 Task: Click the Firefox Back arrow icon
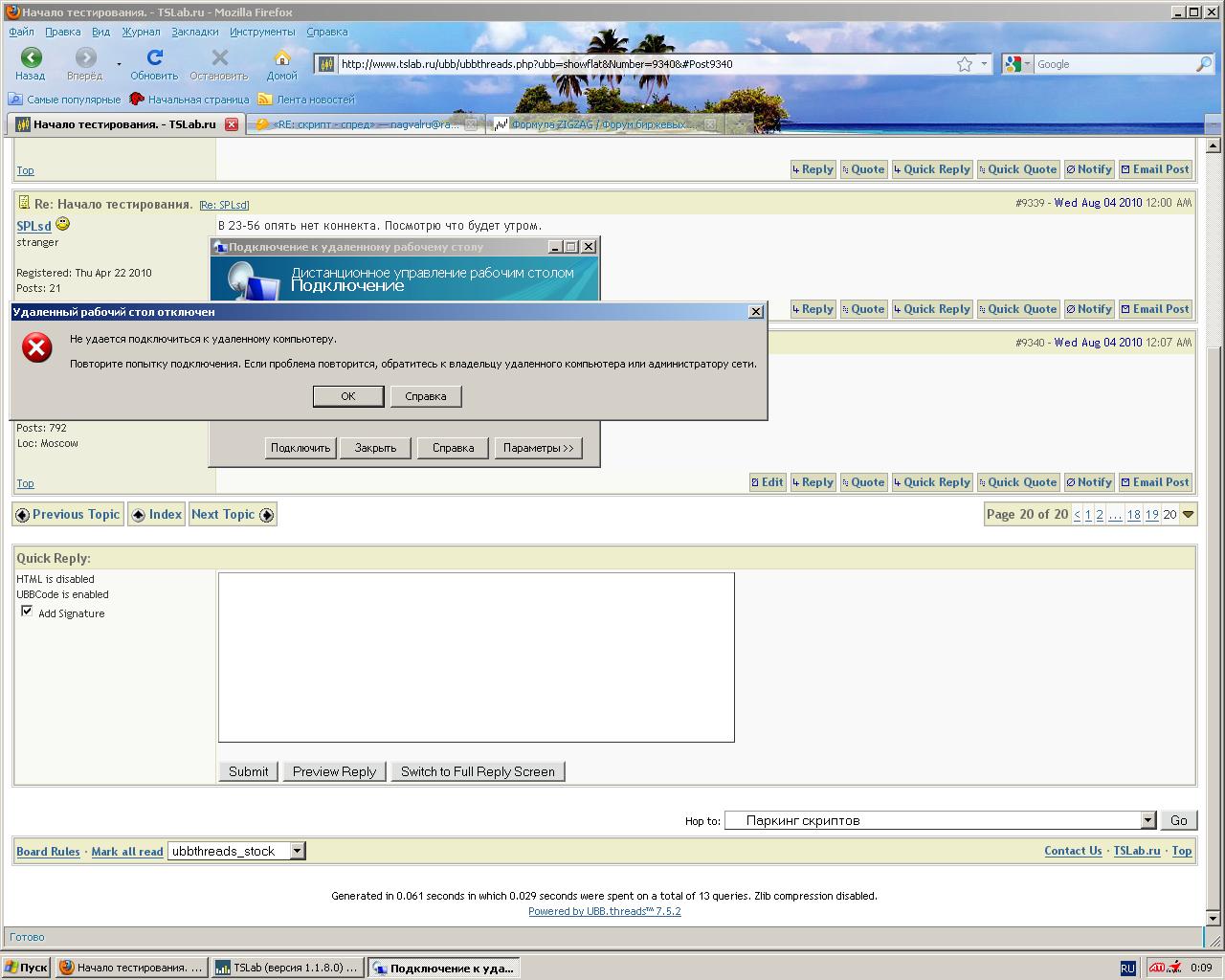tap(31, 57)
